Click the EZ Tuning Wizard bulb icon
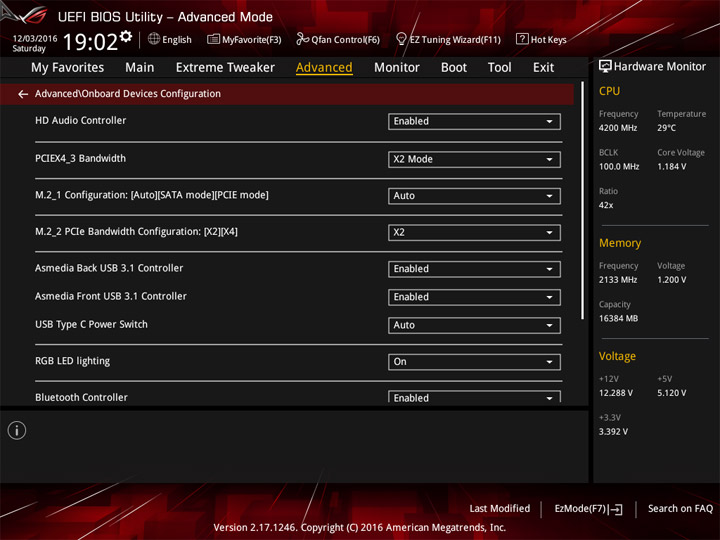The width and height of the screenshot is (720, 540). pyautogui.click(x=401, y=39)
